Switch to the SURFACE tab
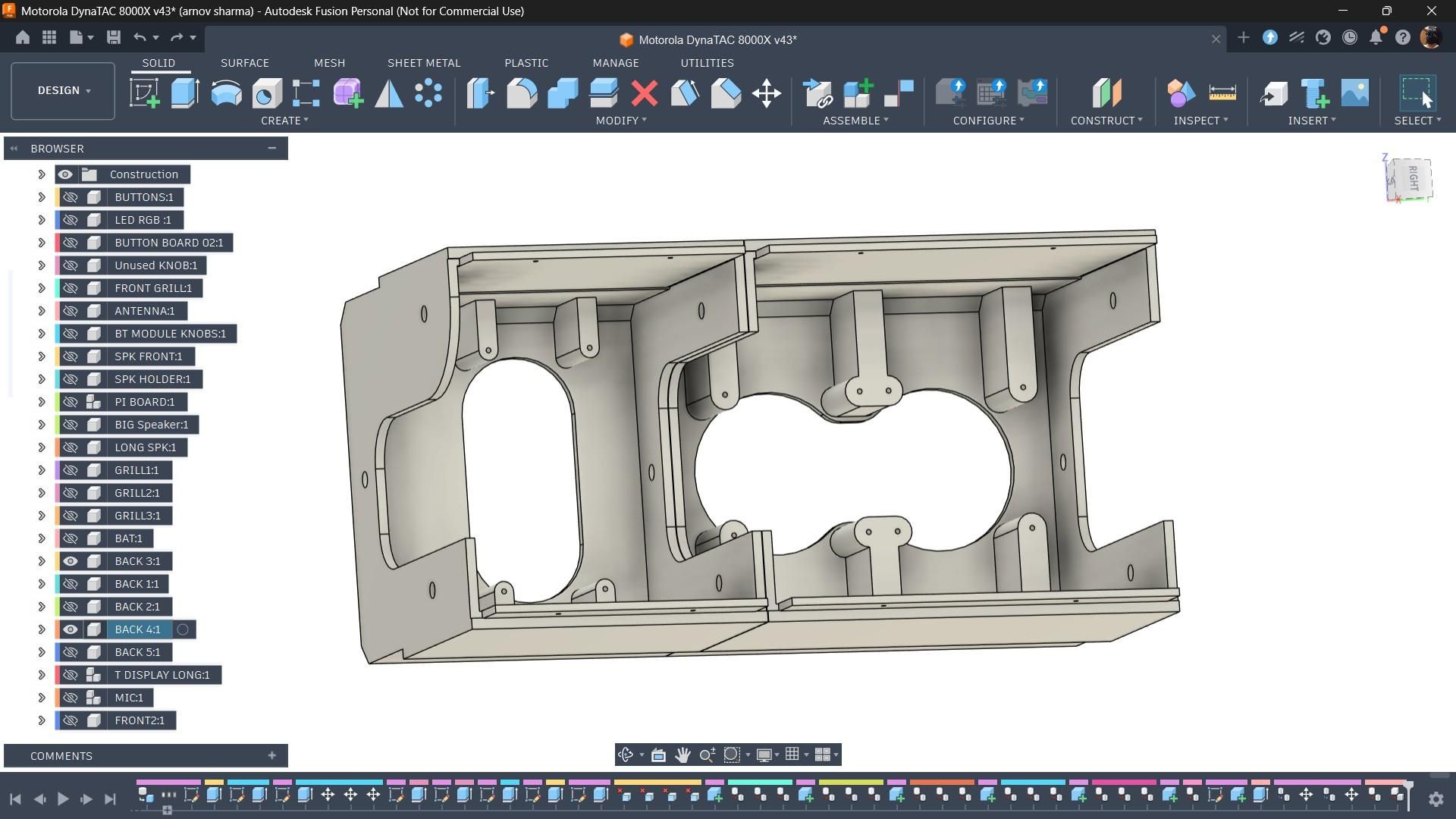The image size is (1456, 819). (245, 63)
